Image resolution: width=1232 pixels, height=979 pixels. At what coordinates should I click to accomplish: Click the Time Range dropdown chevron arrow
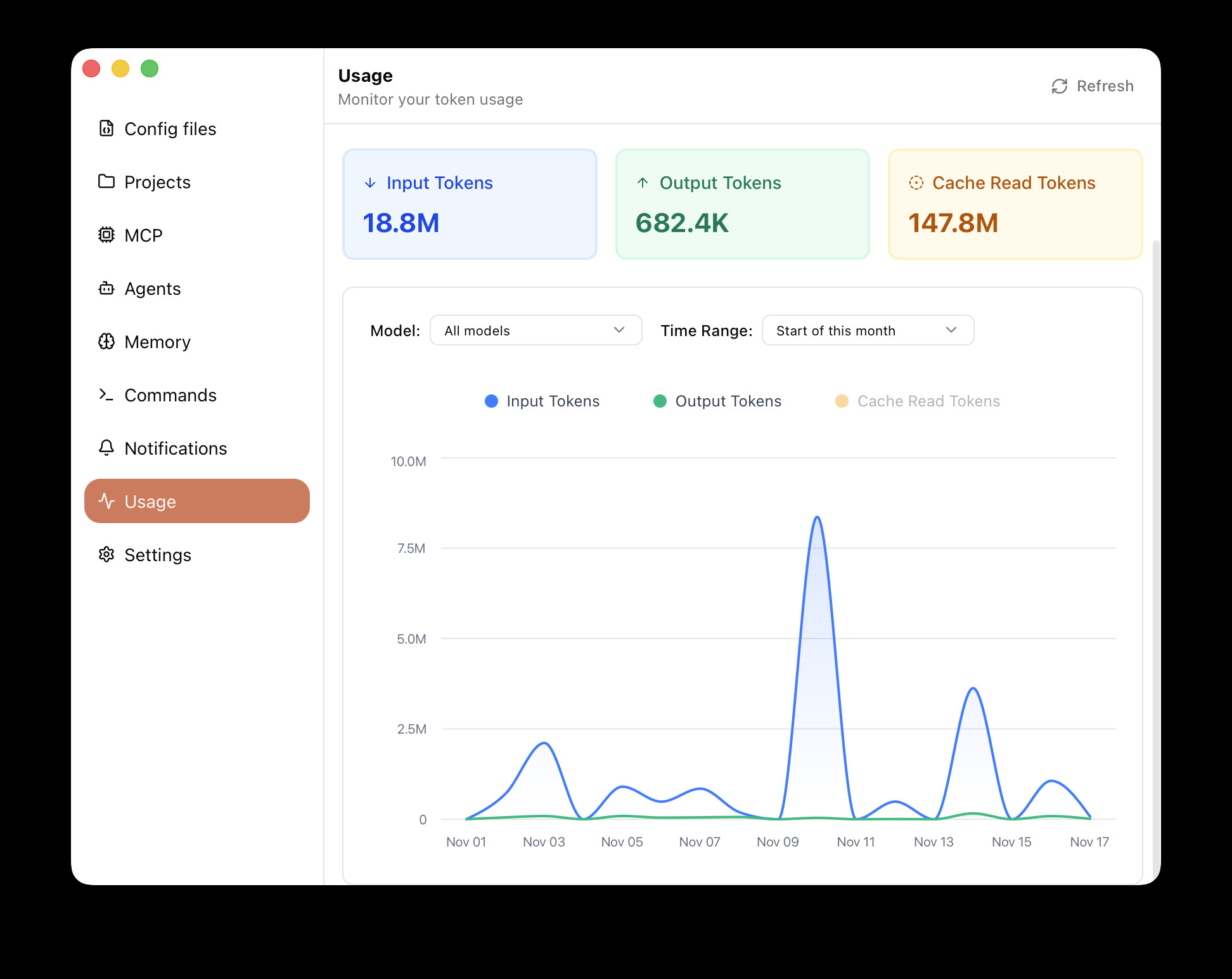pyautogui.click(x=951, y=330)
